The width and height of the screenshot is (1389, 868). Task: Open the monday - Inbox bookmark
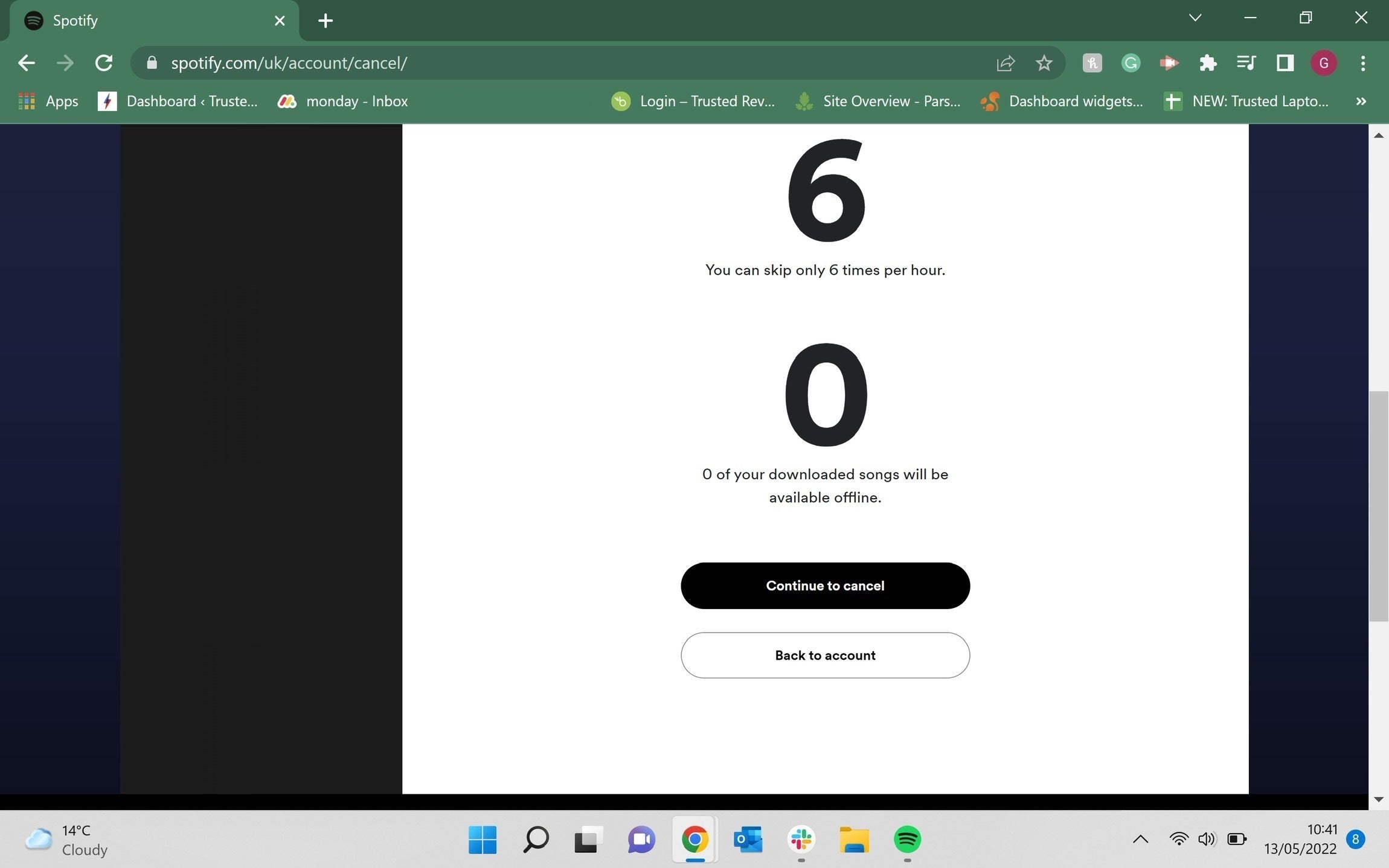click(342, 101)
